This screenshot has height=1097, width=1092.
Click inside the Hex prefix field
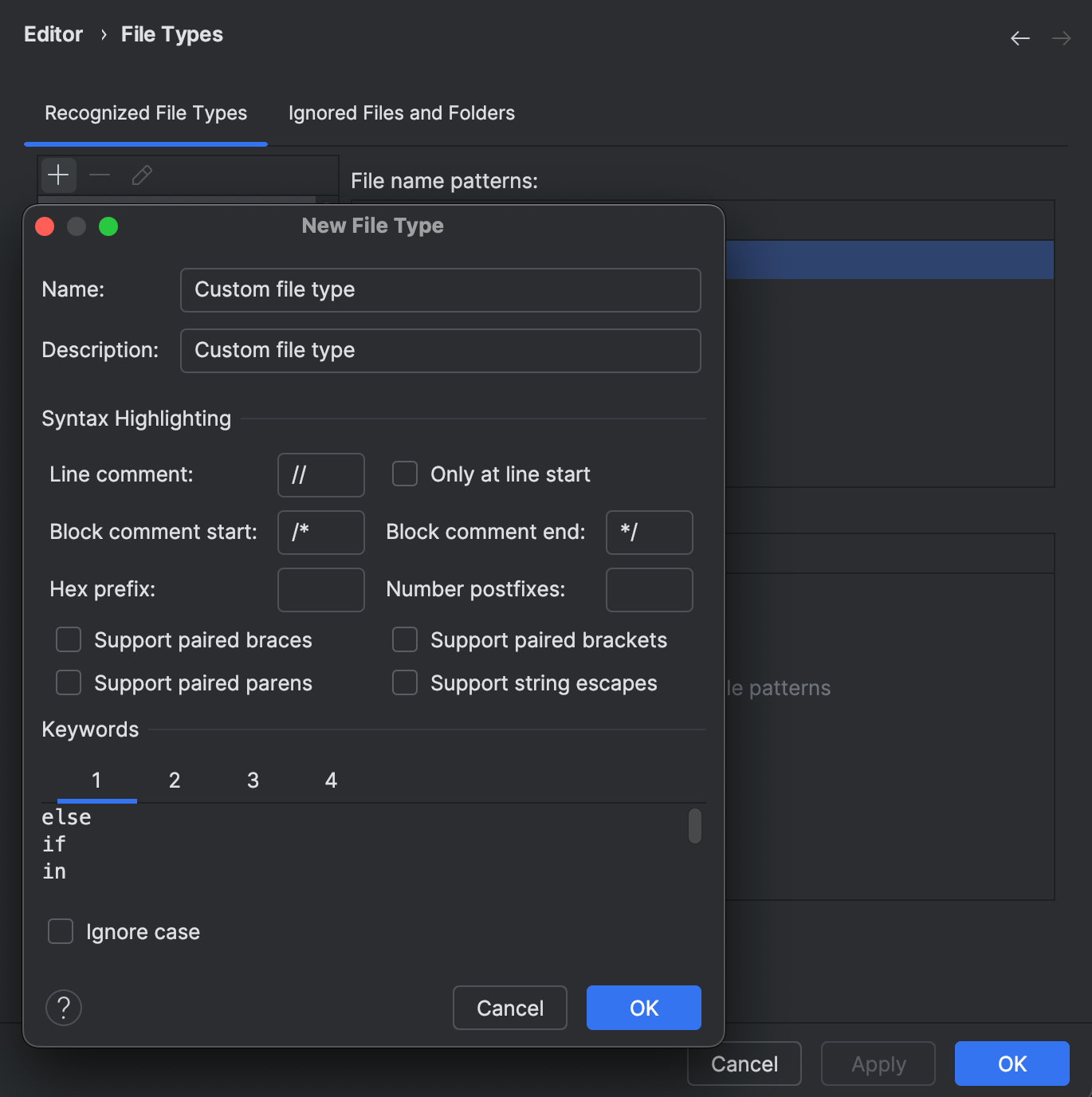coord(320,589)
